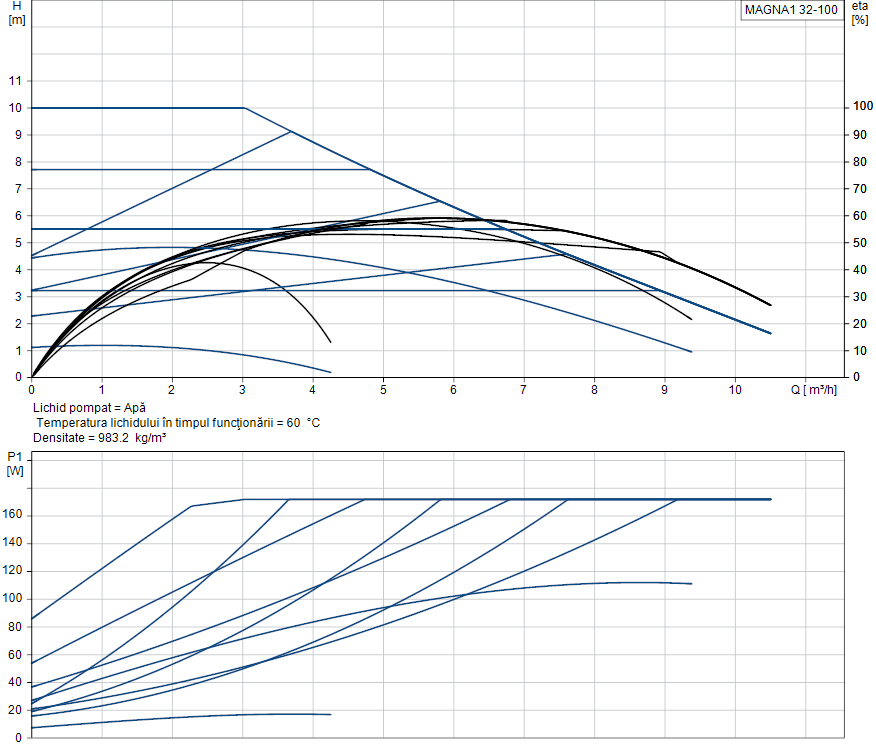Select the H [m] axis title
Viewport: 876px width, 755px height.
click(x=16, y=13)
